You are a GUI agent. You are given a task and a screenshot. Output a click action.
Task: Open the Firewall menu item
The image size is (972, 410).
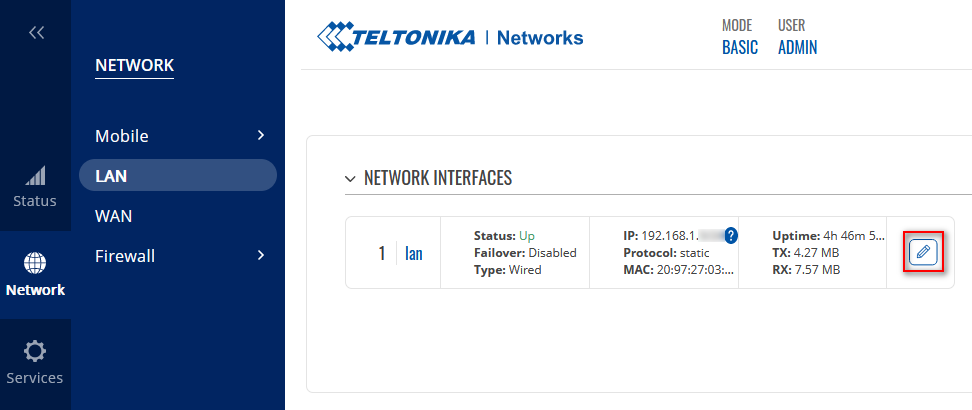(125, 255)
